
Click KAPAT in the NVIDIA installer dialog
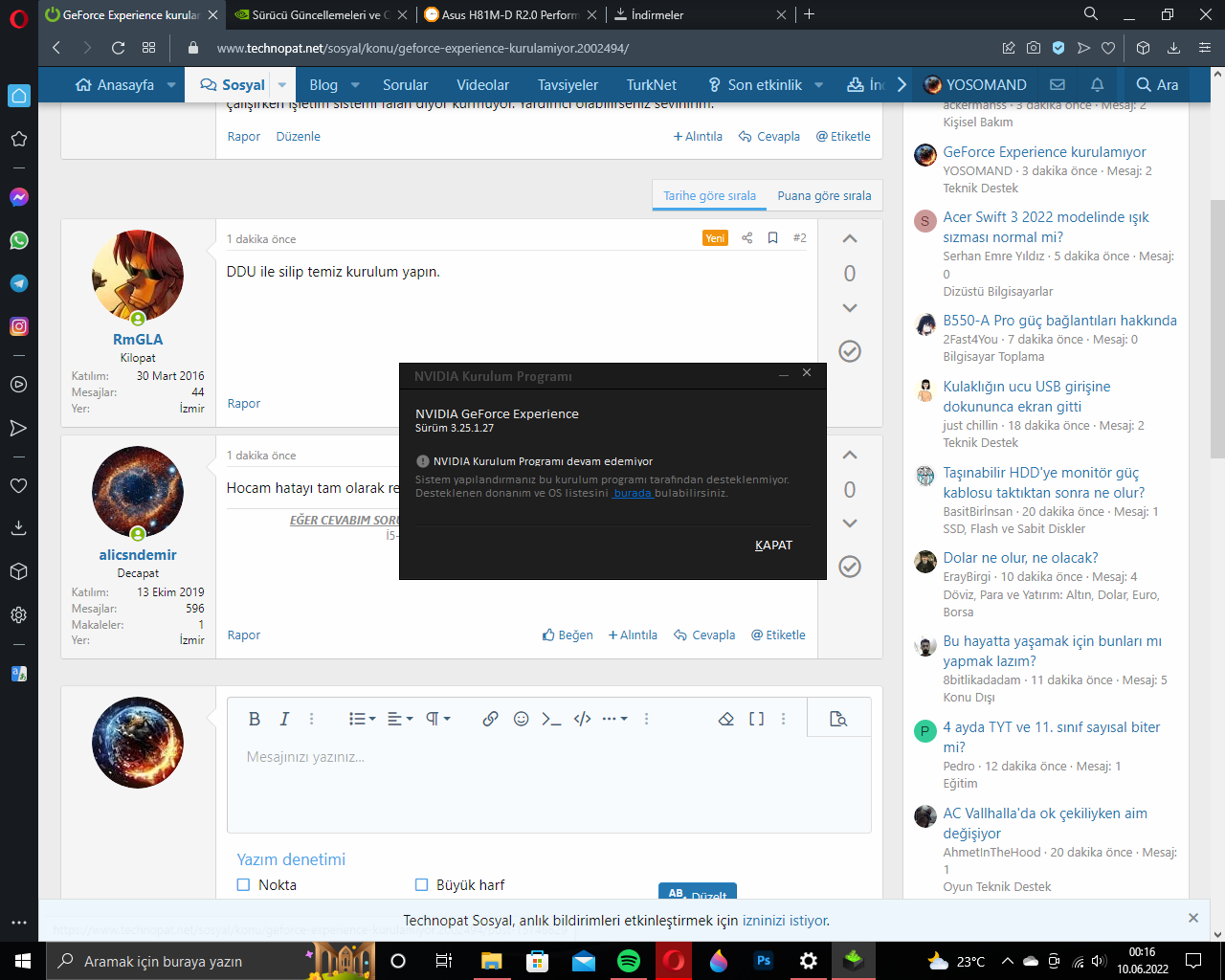tap(773, 546)
